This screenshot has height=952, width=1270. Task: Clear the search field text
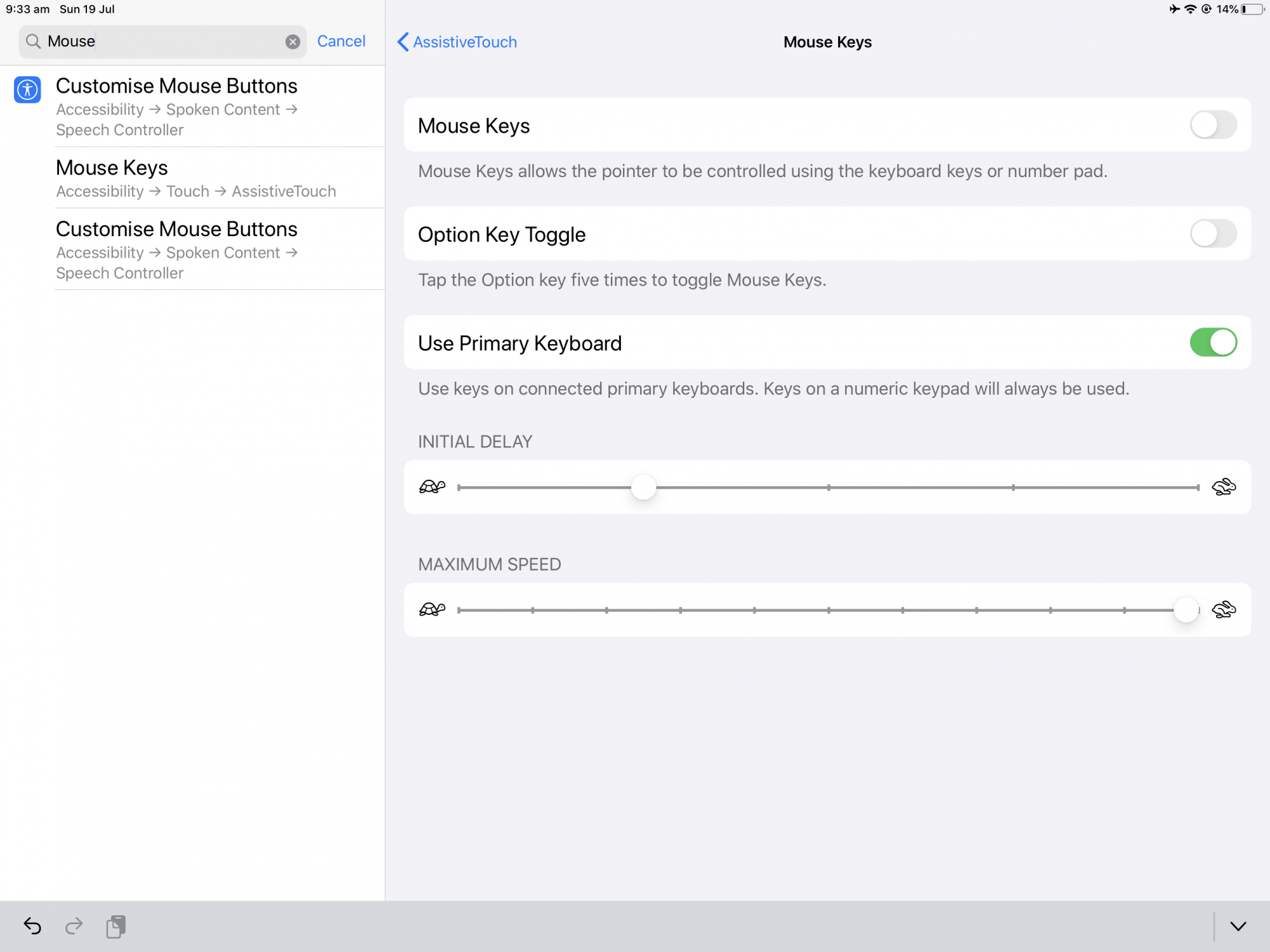[x=293, y=42]
